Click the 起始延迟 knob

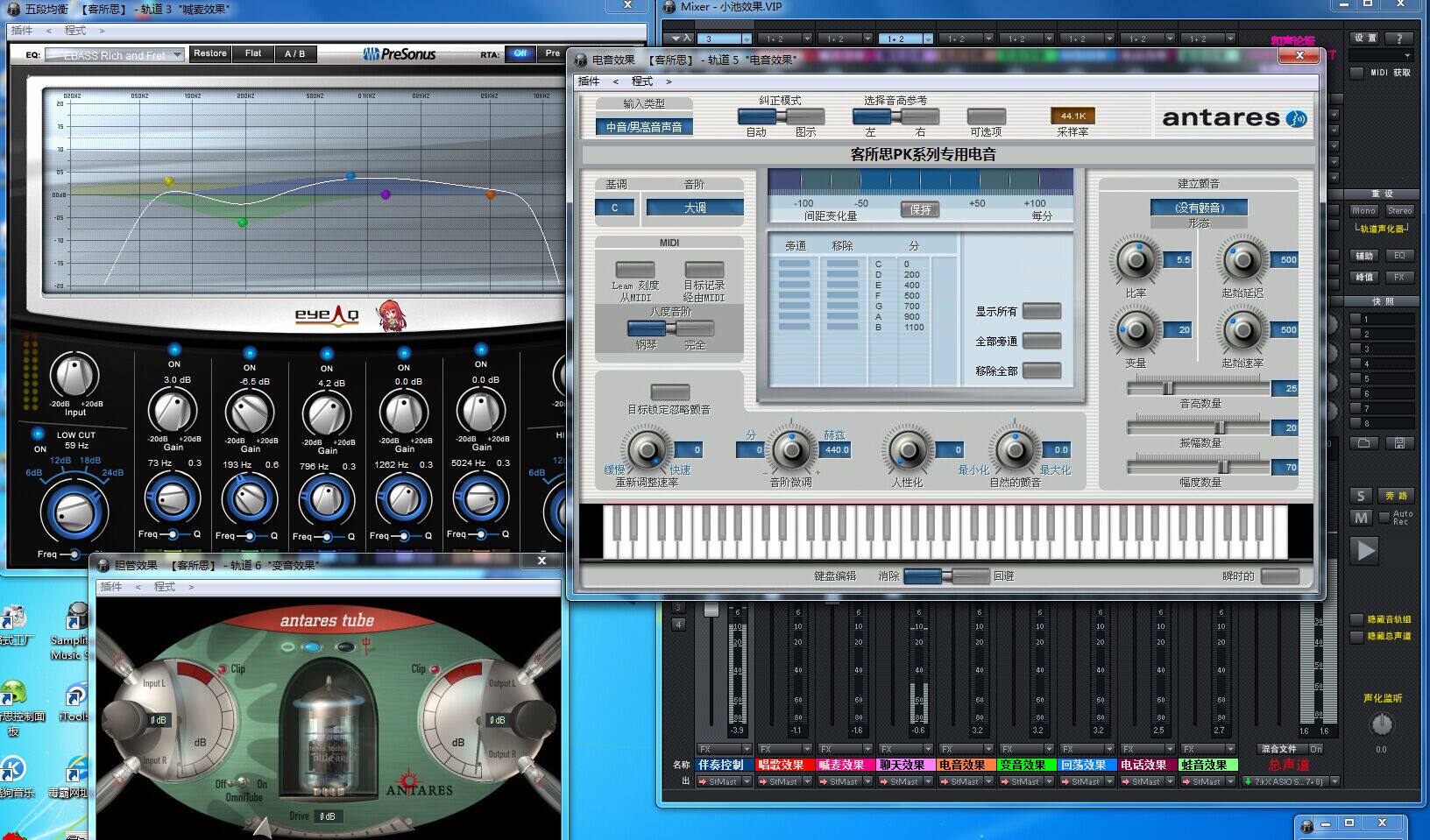[1242, 260]
